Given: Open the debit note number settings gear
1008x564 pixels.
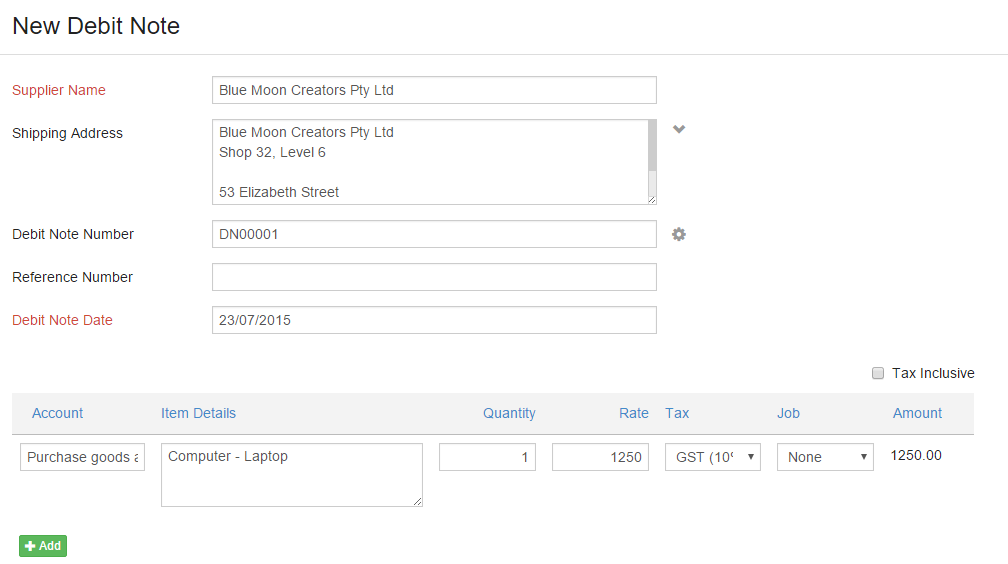Looking at the screenshot, I should point(679,234).
